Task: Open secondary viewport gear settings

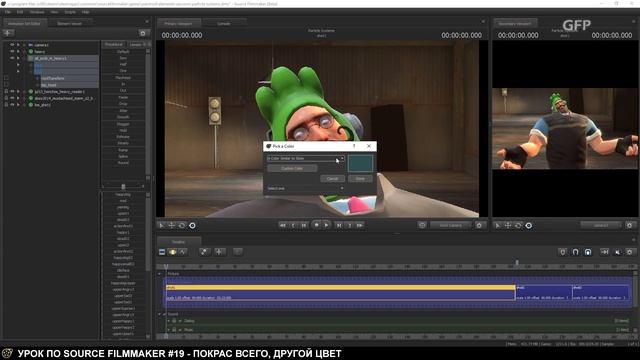Action: [x=629, y=225]
